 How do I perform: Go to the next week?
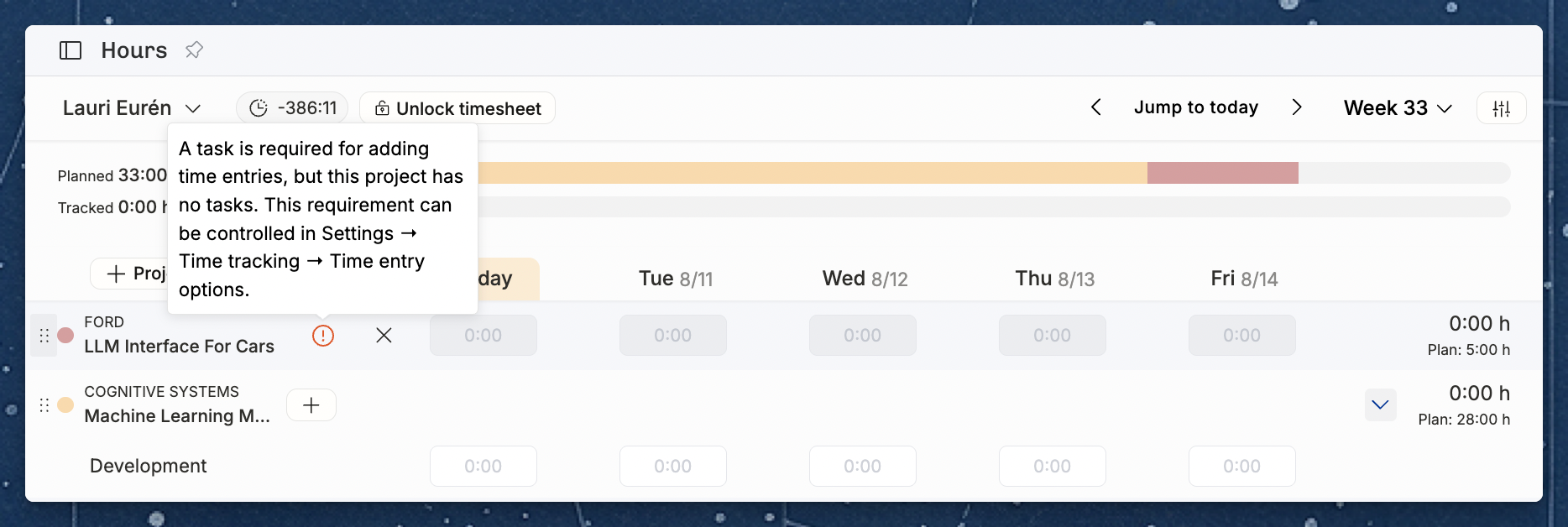pos(1297,107)
